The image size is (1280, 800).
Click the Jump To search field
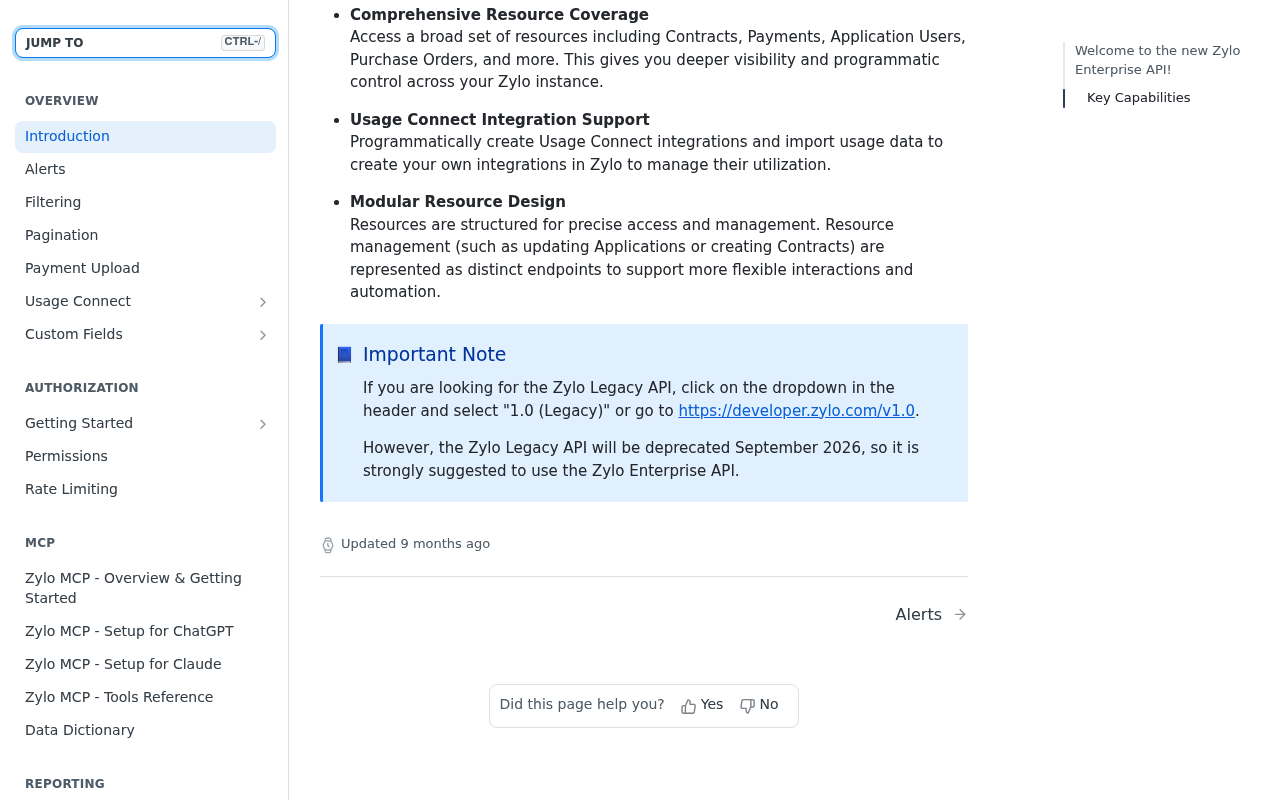[x=145, y=43]
